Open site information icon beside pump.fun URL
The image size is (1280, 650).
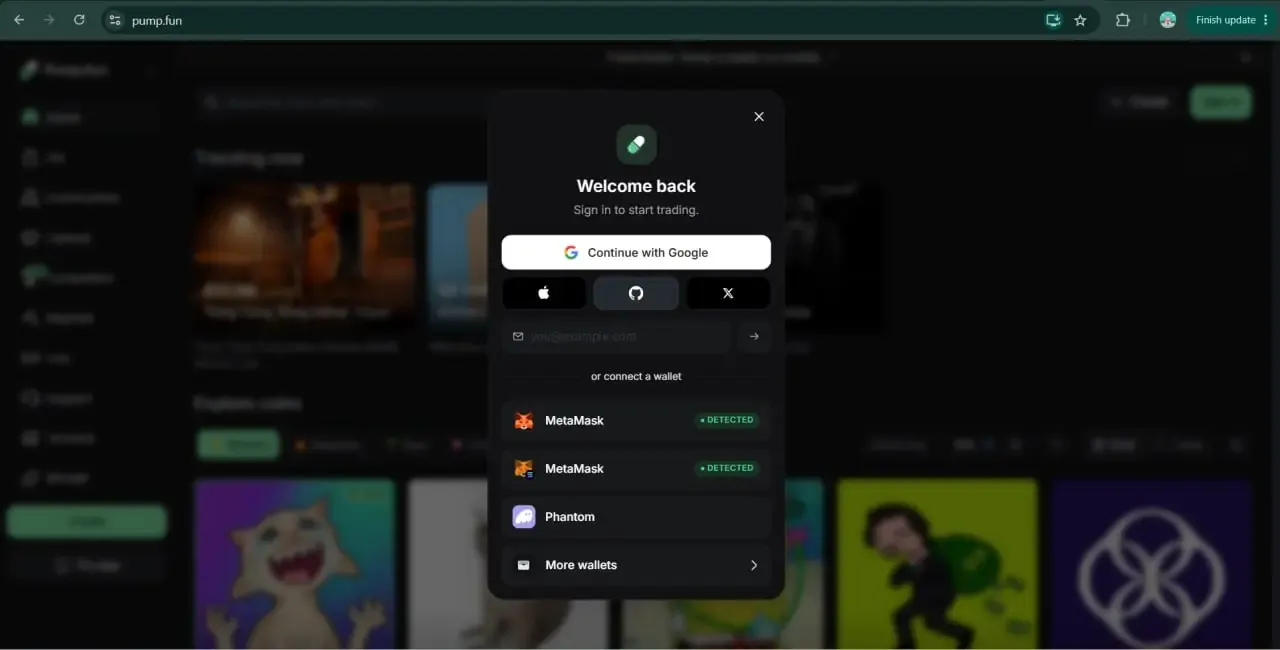[x=114, y=20]
